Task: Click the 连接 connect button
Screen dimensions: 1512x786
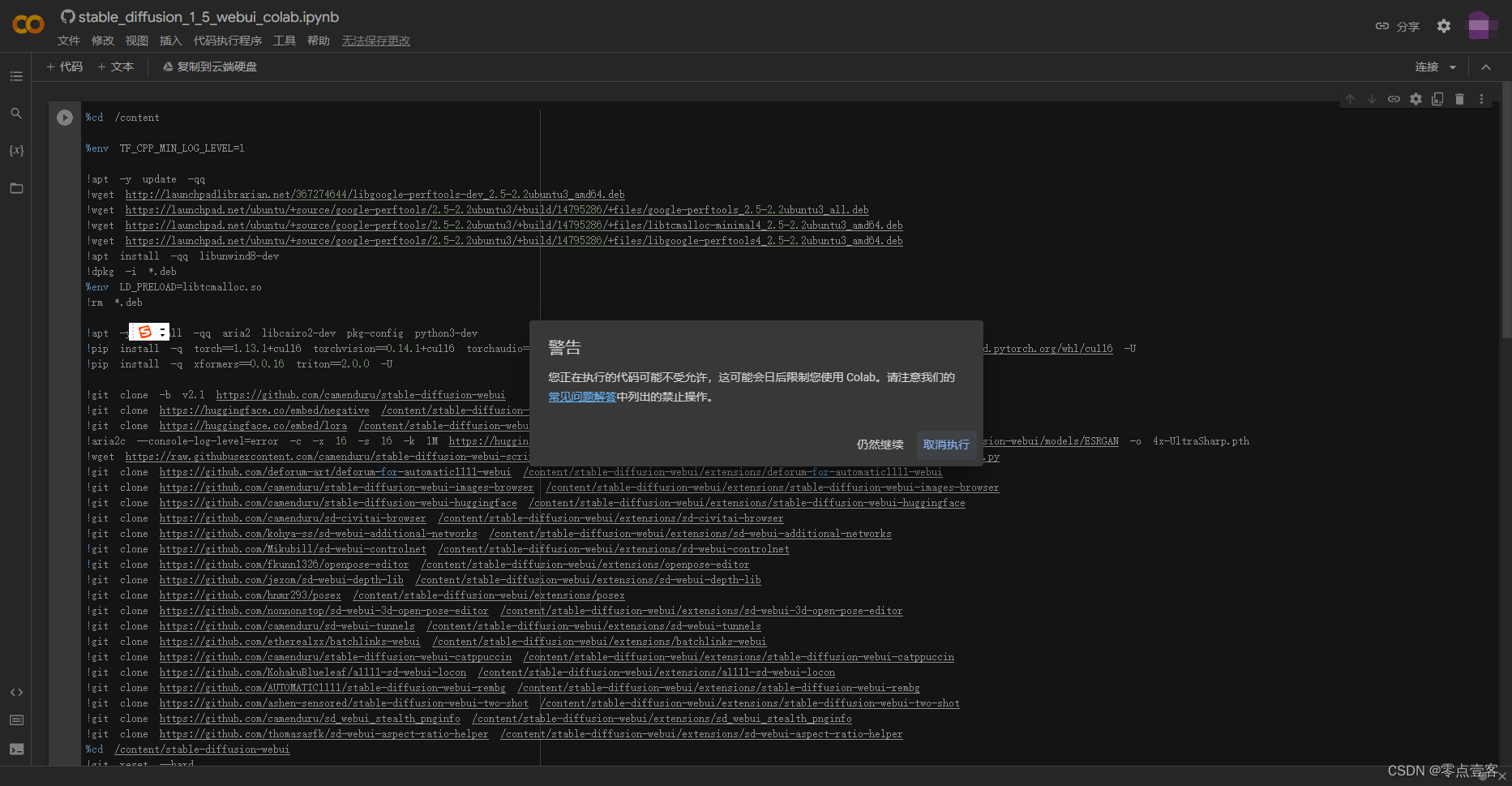Action: click(1427, 67)
